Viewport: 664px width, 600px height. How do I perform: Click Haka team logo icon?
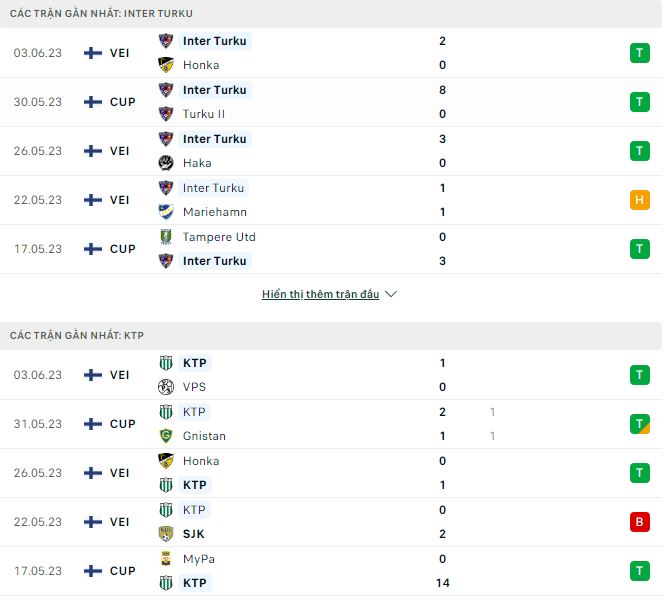(x=166, y=163)
